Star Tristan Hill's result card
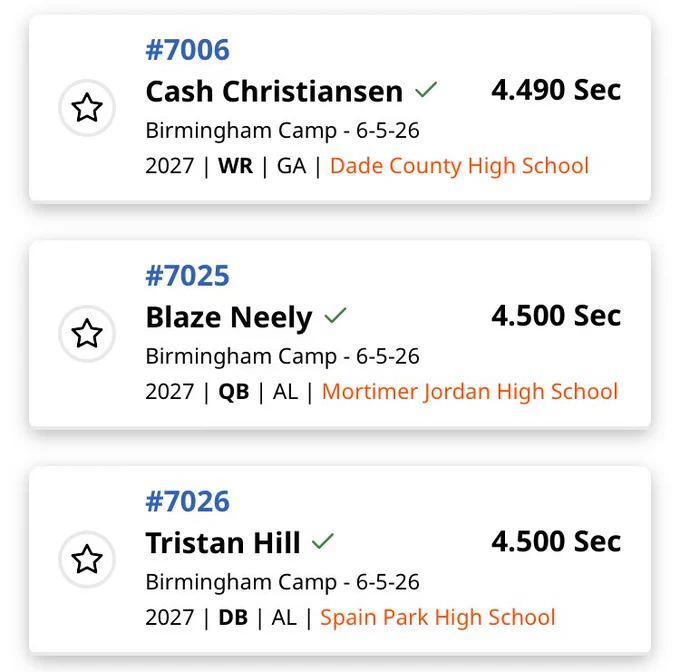Viewport: 680px width, 672px height. coord(87,559)
